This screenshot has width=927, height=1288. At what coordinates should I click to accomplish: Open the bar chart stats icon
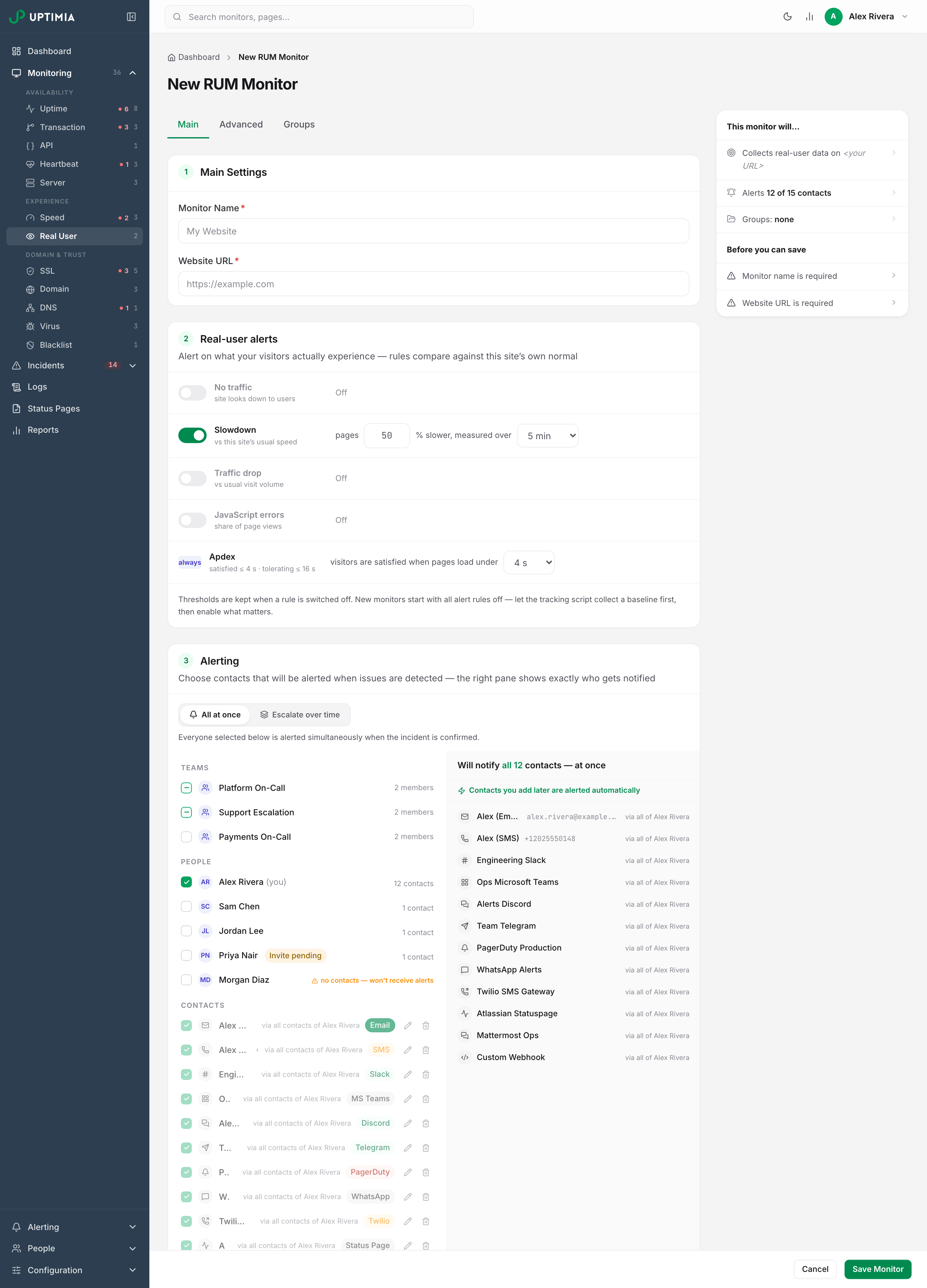[x=810, y=16]
